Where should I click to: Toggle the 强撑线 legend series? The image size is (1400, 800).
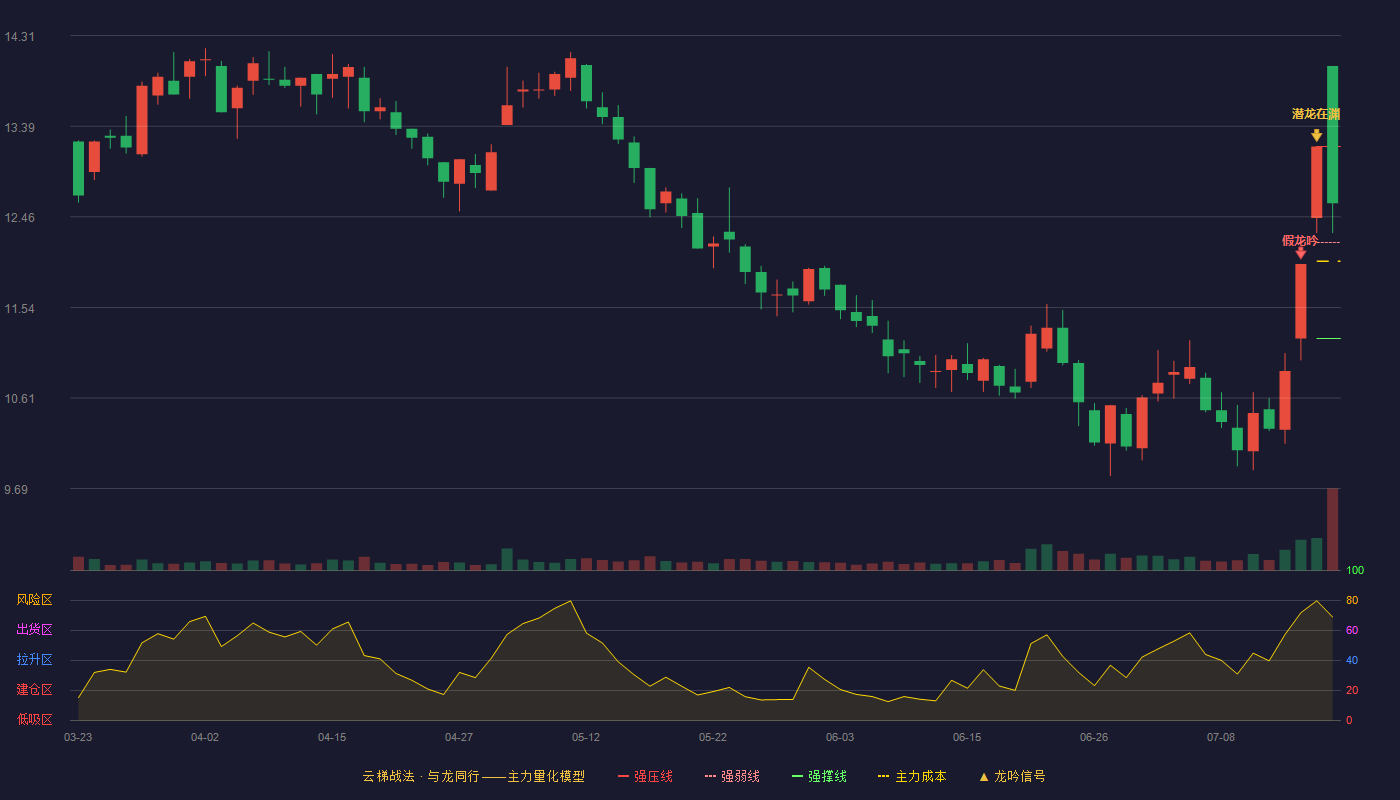click(819, 776)
